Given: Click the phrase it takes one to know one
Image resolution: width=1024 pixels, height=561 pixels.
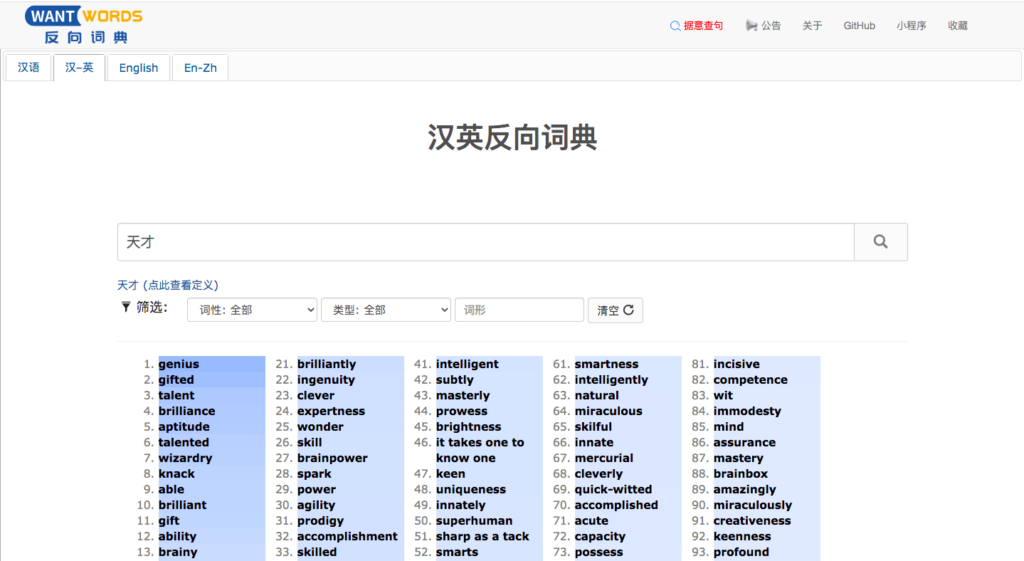Looking at the screenshot, I should click(480, 450).
